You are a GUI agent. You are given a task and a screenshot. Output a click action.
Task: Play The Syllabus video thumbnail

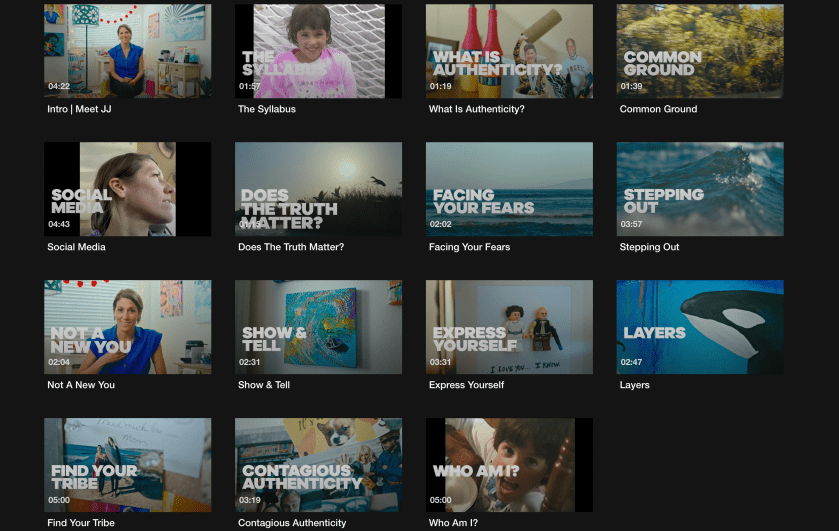[x=318, y=51]
